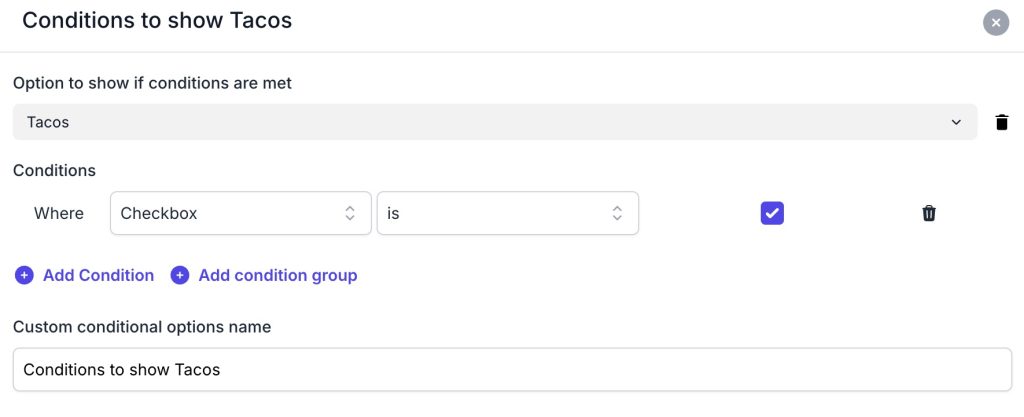Click the Add Condition link text

[x=98, y=275]
